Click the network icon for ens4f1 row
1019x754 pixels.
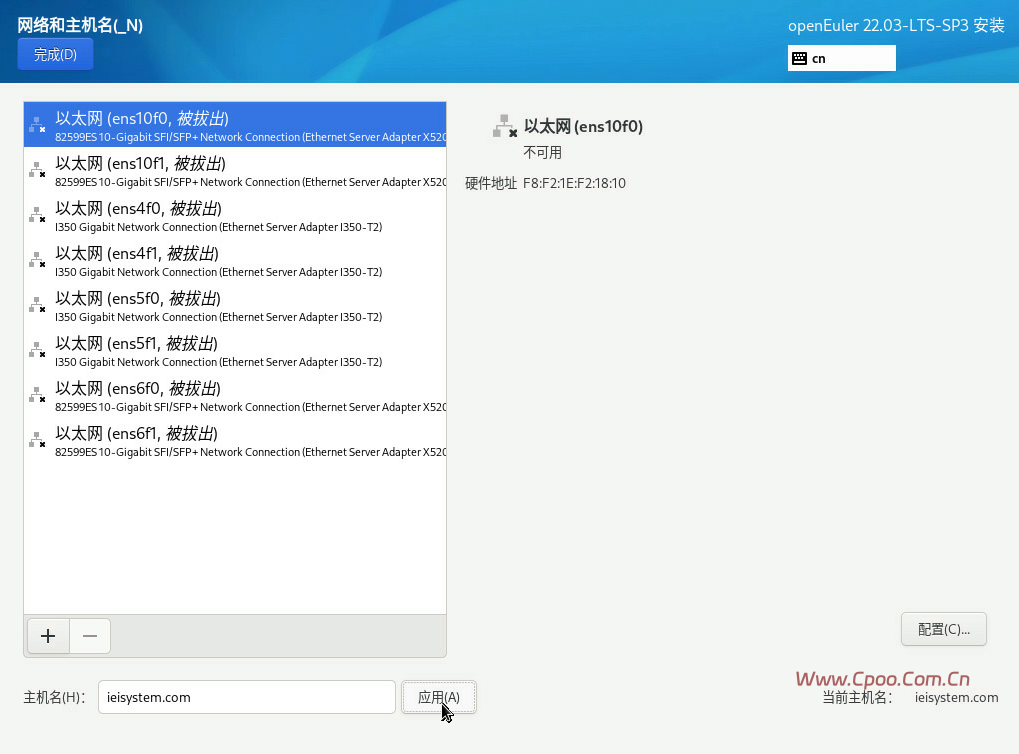37,259
